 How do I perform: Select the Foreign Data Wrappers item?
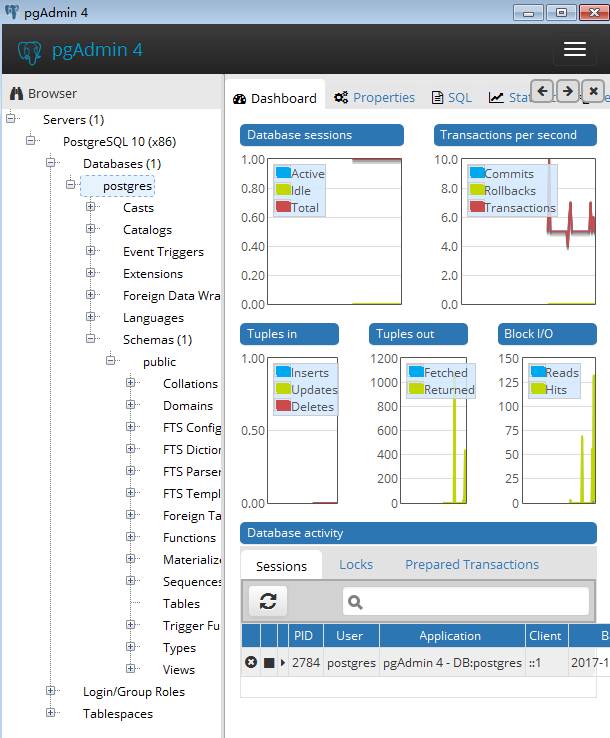coord(171,296)
